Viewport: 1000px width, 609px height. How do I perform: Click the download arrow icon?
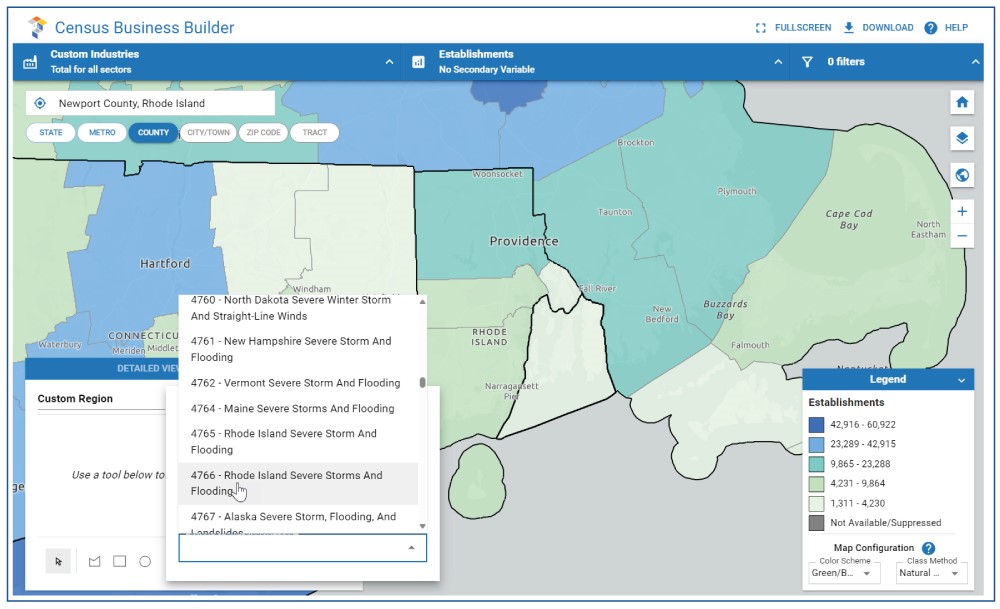(x=849, y=27)
